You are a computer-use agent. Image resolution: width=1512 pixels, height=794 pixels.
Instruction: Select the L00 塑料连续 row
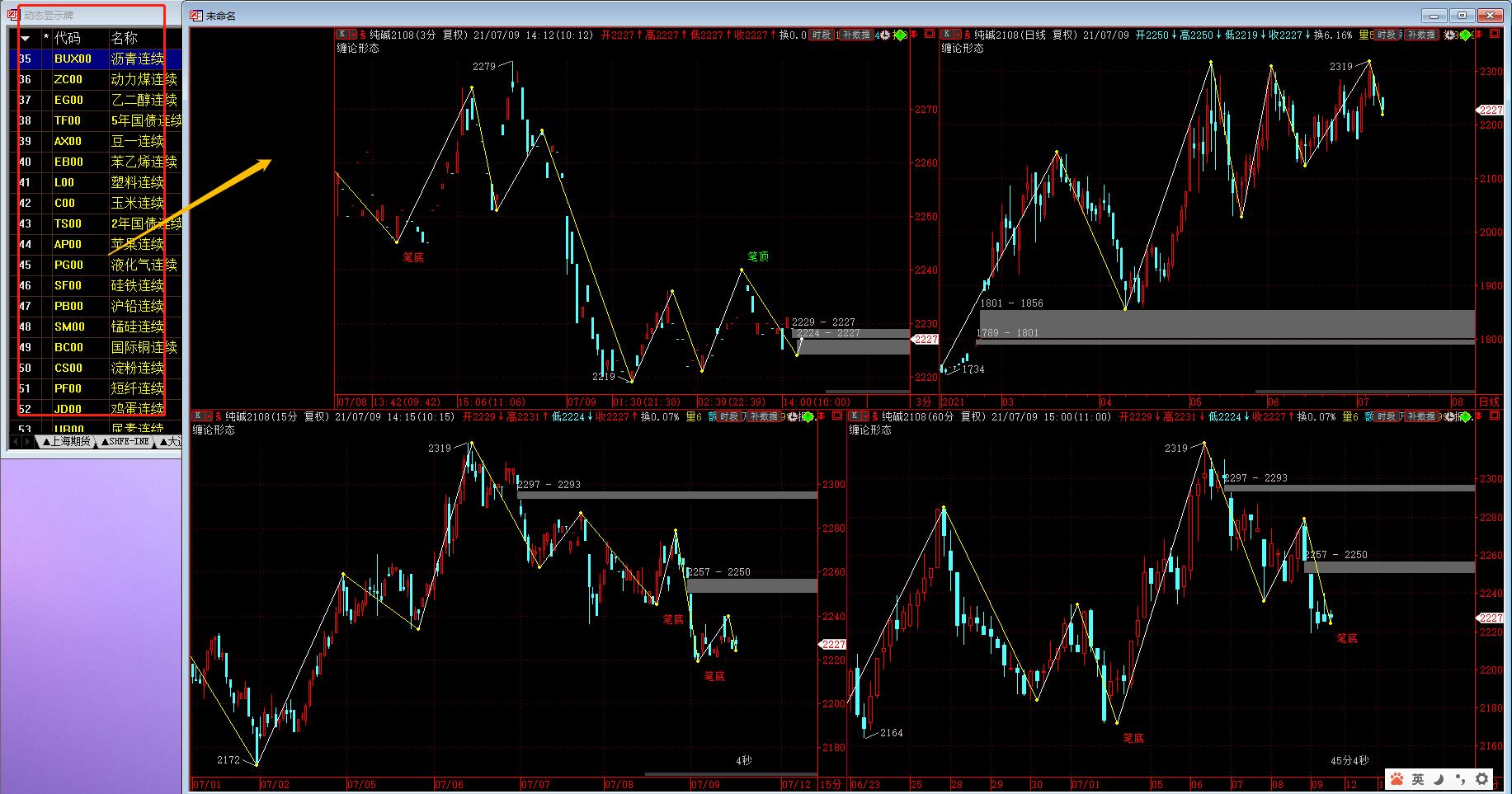coord(96,182)
